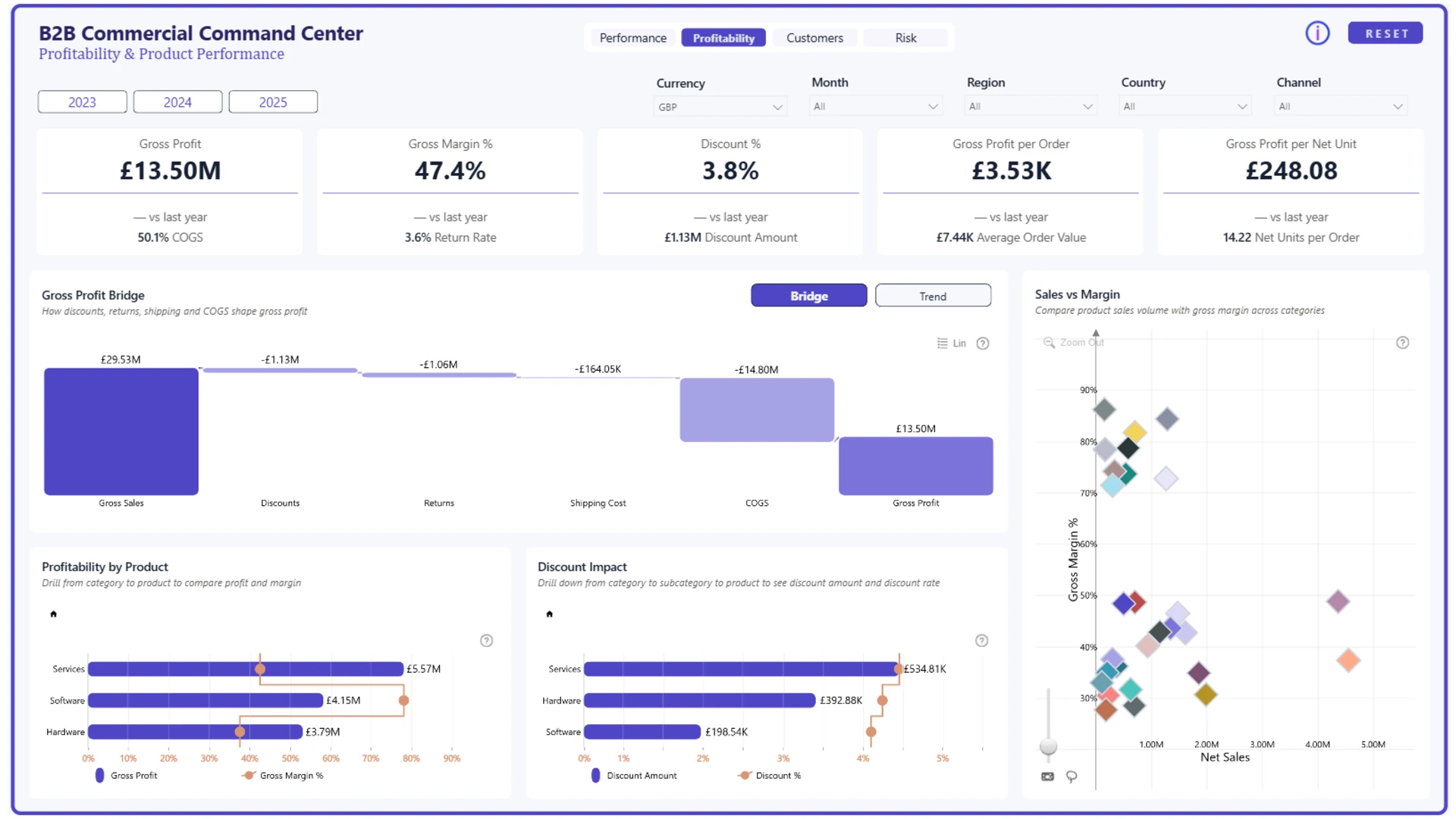Open the Channel filter dropdown
Screen dimensions: 1456x819
click(x=1341, y=106)
